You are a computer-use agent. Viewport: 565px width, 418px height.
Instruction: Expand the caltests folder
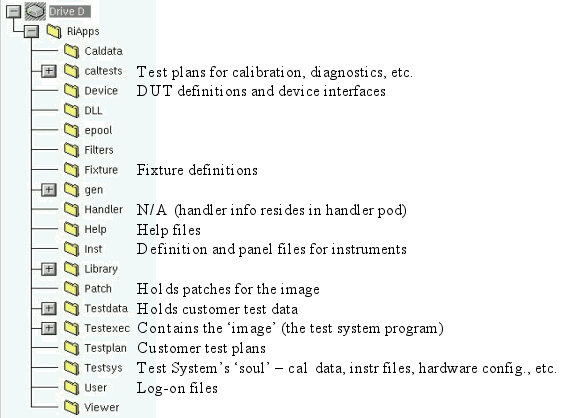(49, 71)
